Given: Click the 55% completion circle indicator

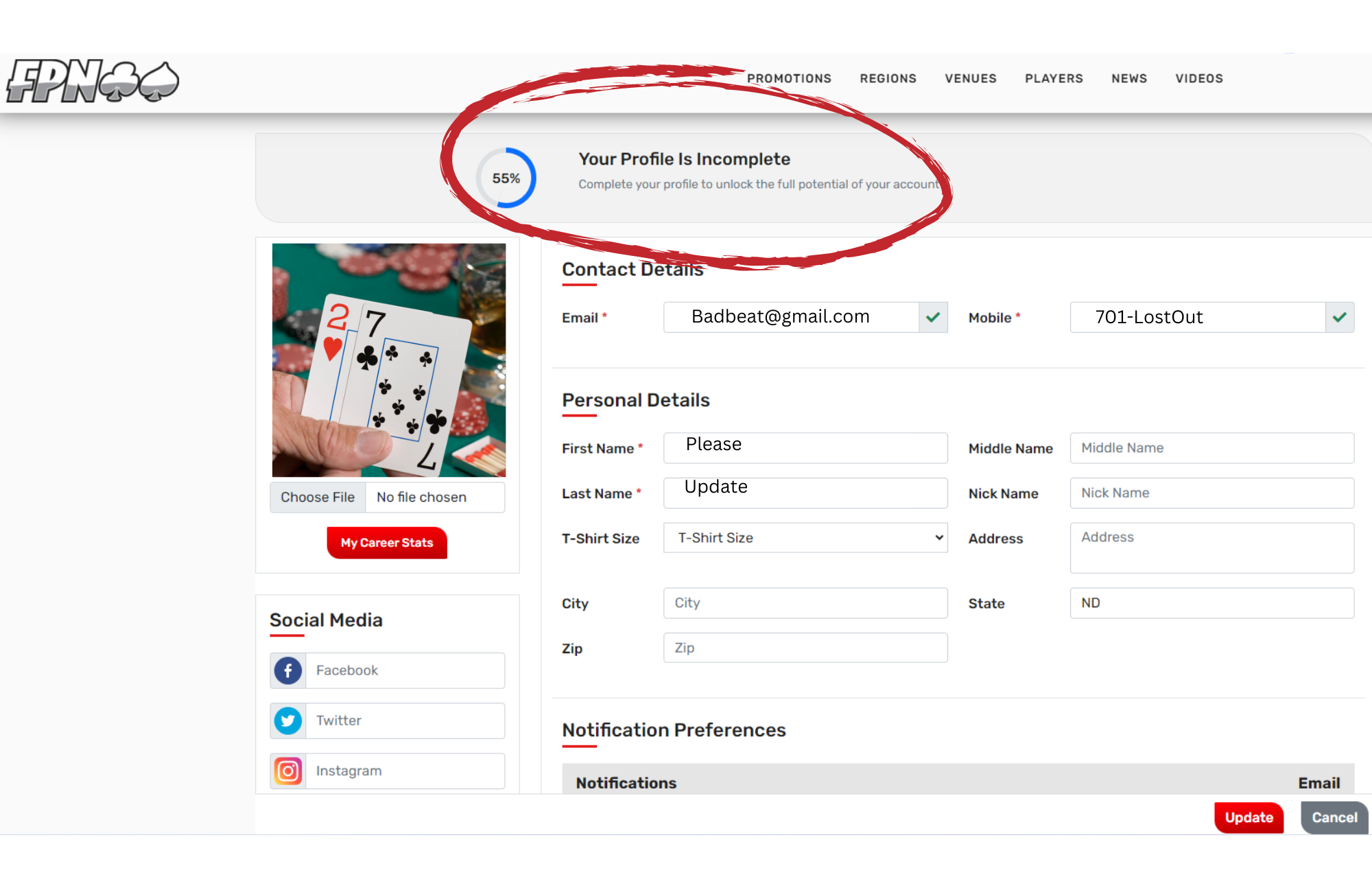Looking at the screenshot, I should tap(506, 178).
